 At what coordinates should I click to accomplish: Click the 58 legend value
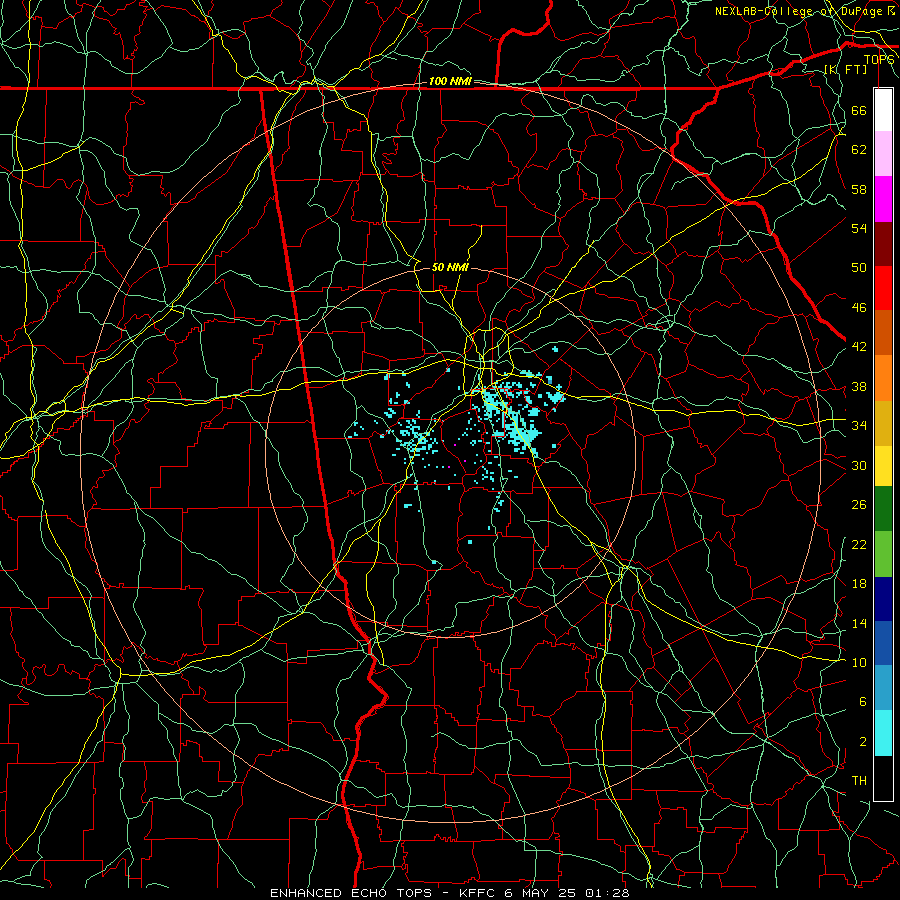pyautogui.click(x=859, y=189)
